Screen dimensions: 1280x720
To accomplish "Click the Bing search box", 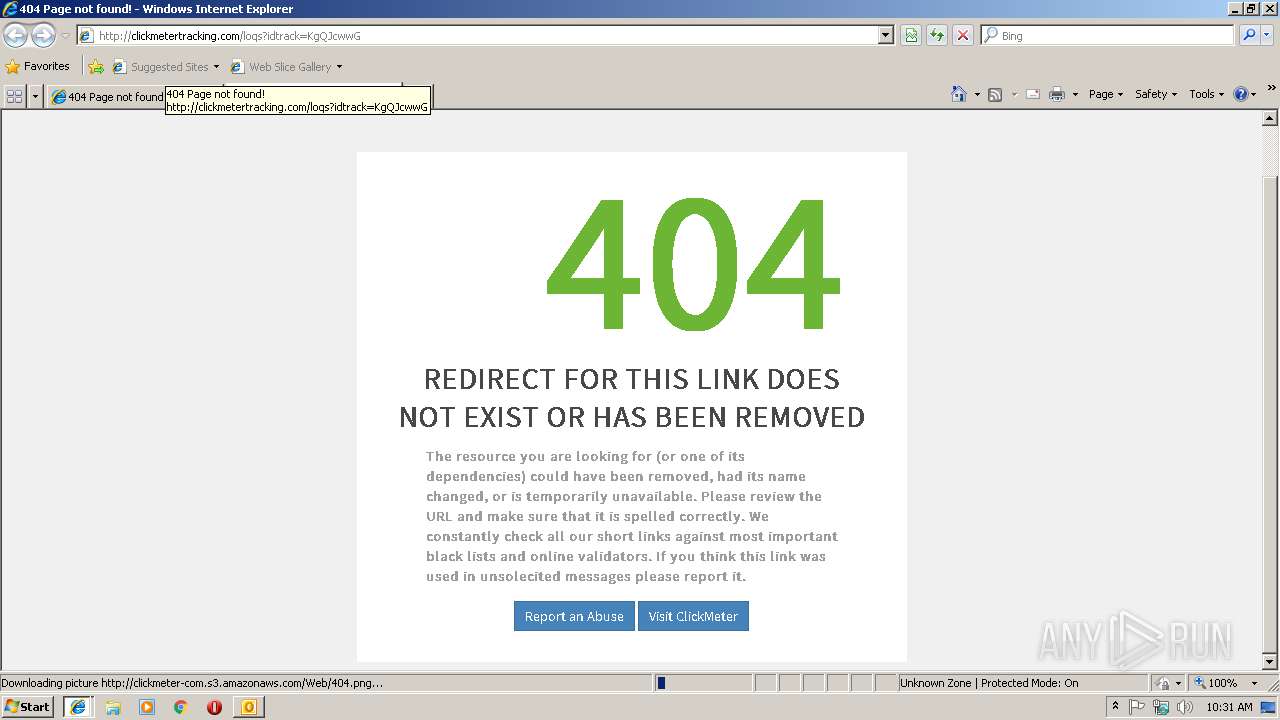I will click(1108, 35).
